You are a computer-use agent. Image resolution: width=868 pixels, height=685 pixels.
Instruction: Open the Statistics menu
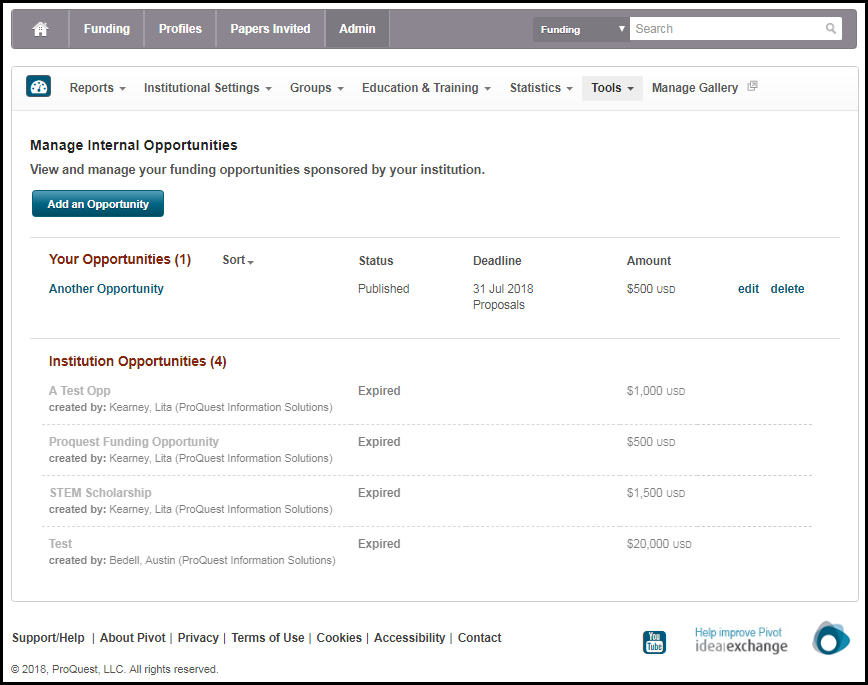click(x=541, y=88)
